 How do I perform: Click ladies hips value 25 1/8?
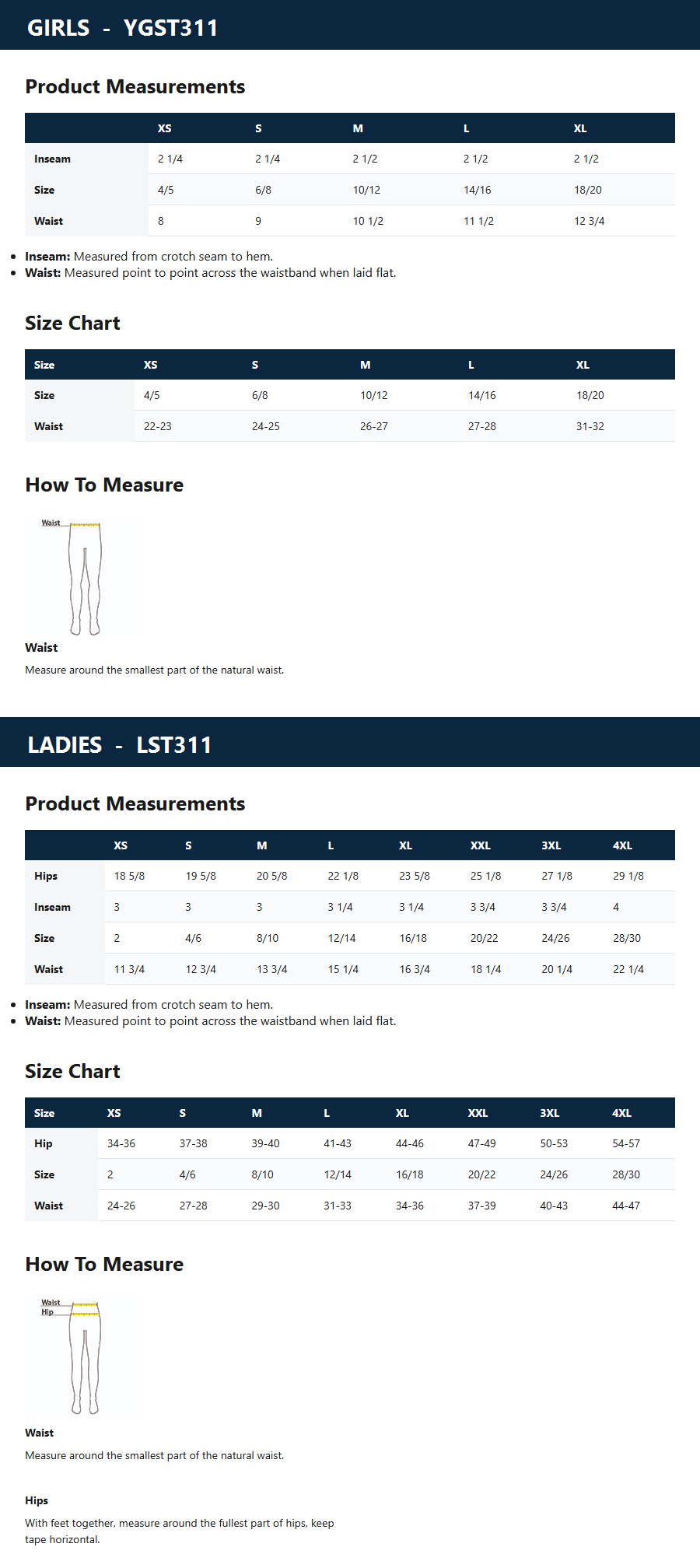click(x=486, y=876)
